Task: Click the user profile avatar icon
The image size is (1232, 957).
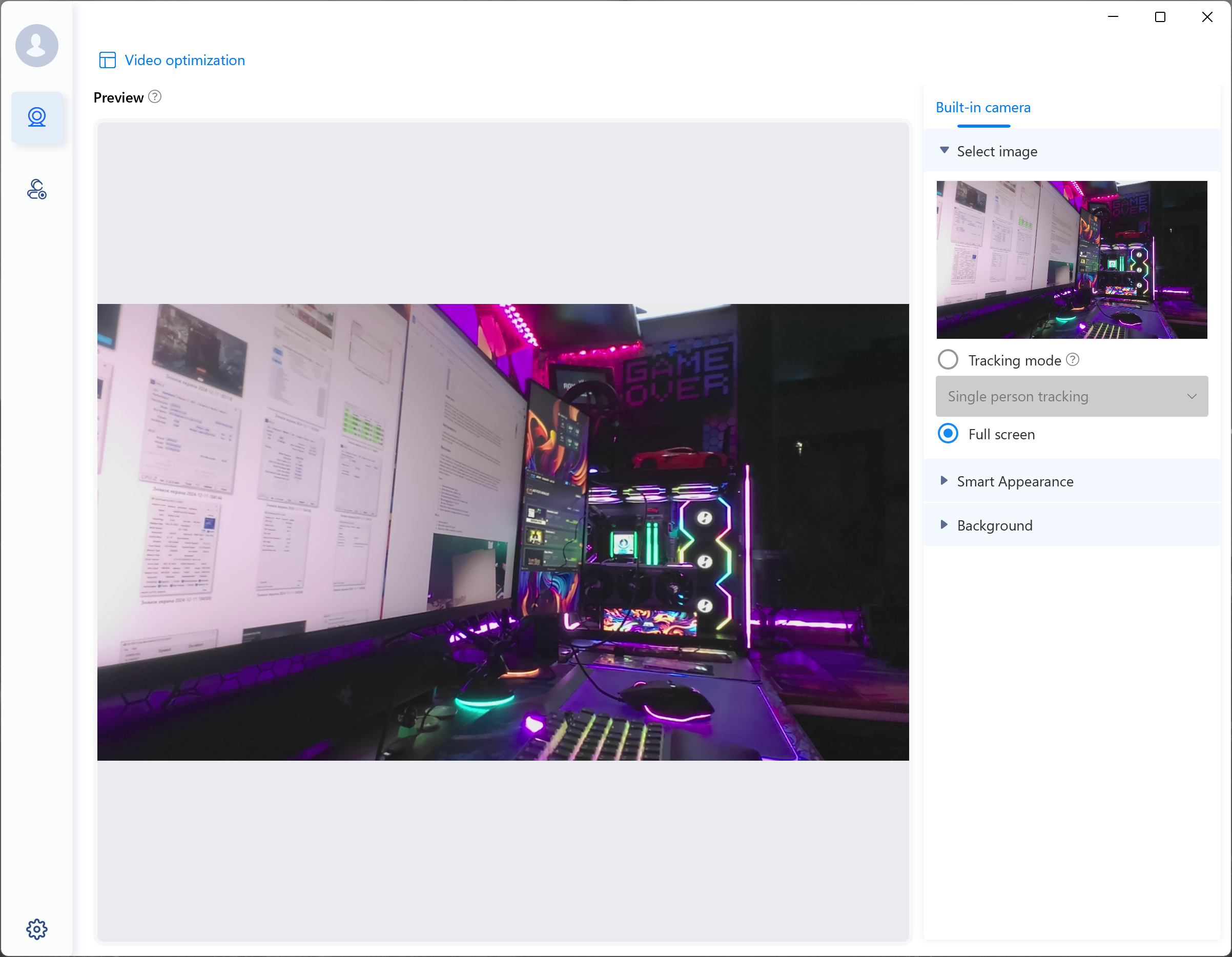Action: (37, 44)
